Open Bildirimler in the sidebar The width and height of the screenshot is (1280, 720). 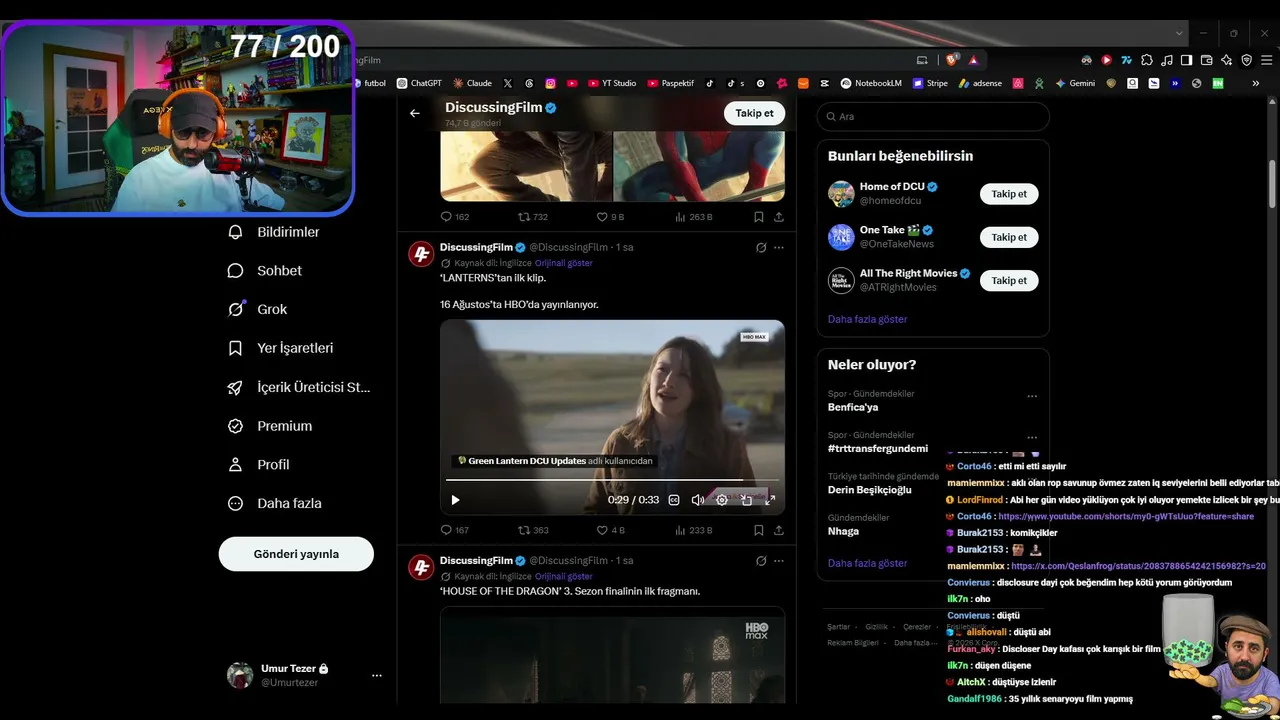[x=275, y=232]
